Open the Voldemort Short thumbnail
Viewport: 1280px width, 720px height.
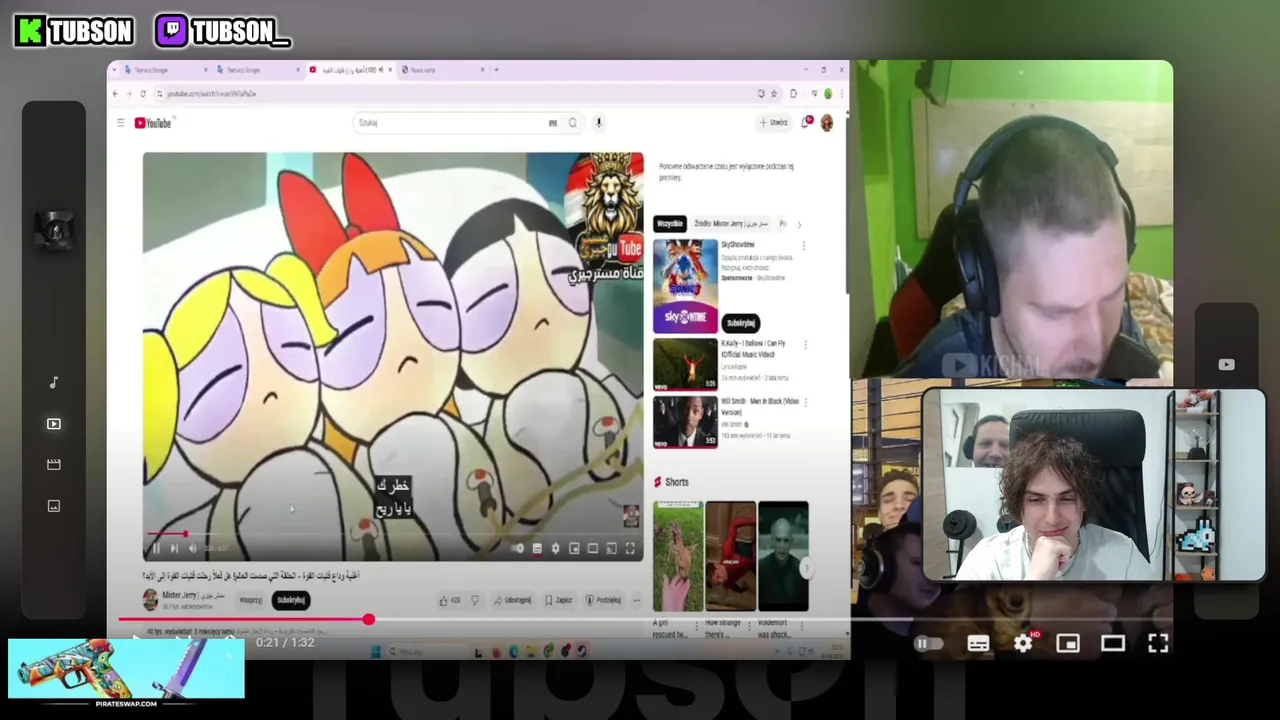point(783,556)
